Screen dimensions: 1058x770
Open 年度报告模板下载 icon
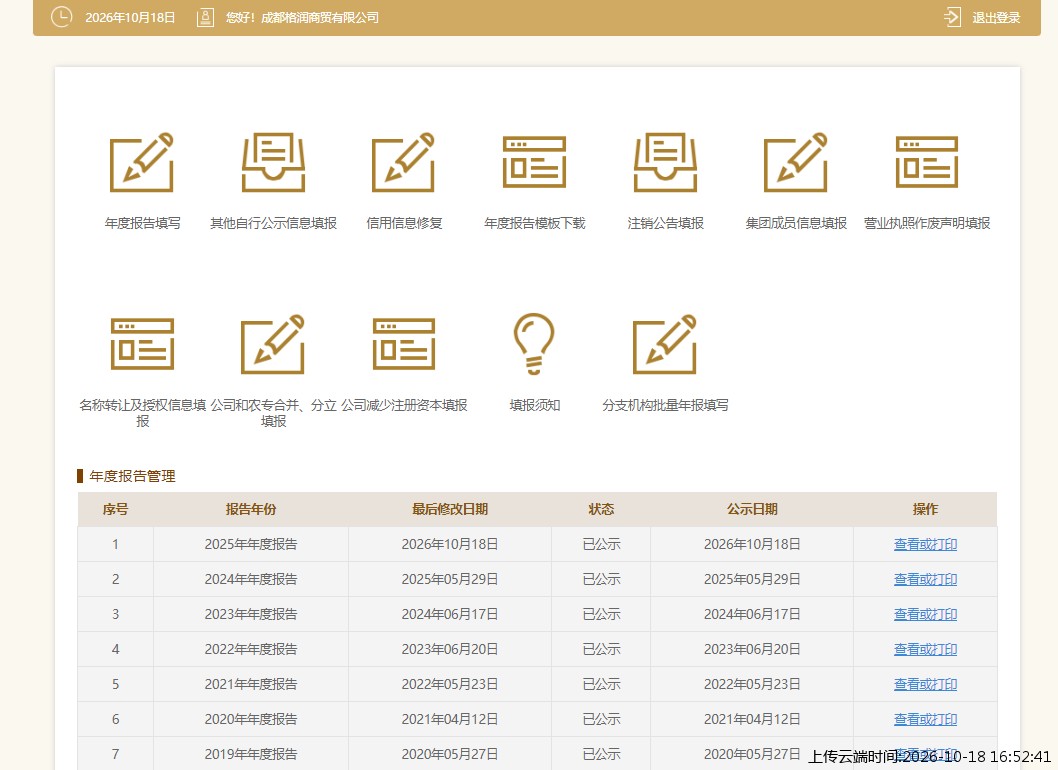coord(534,163)
